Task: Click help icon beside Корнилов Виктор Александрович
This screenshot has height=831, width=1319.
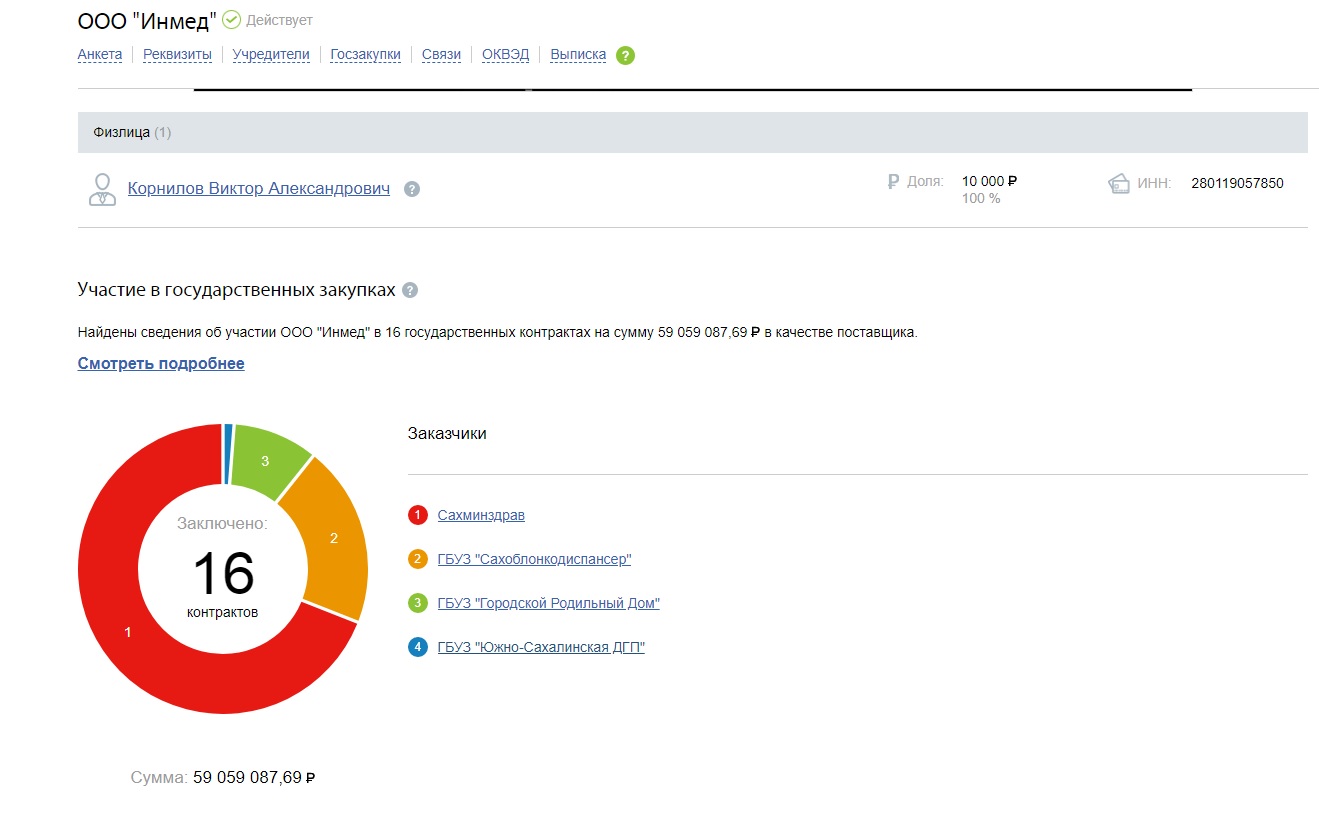Action: (x=411, y=189)
